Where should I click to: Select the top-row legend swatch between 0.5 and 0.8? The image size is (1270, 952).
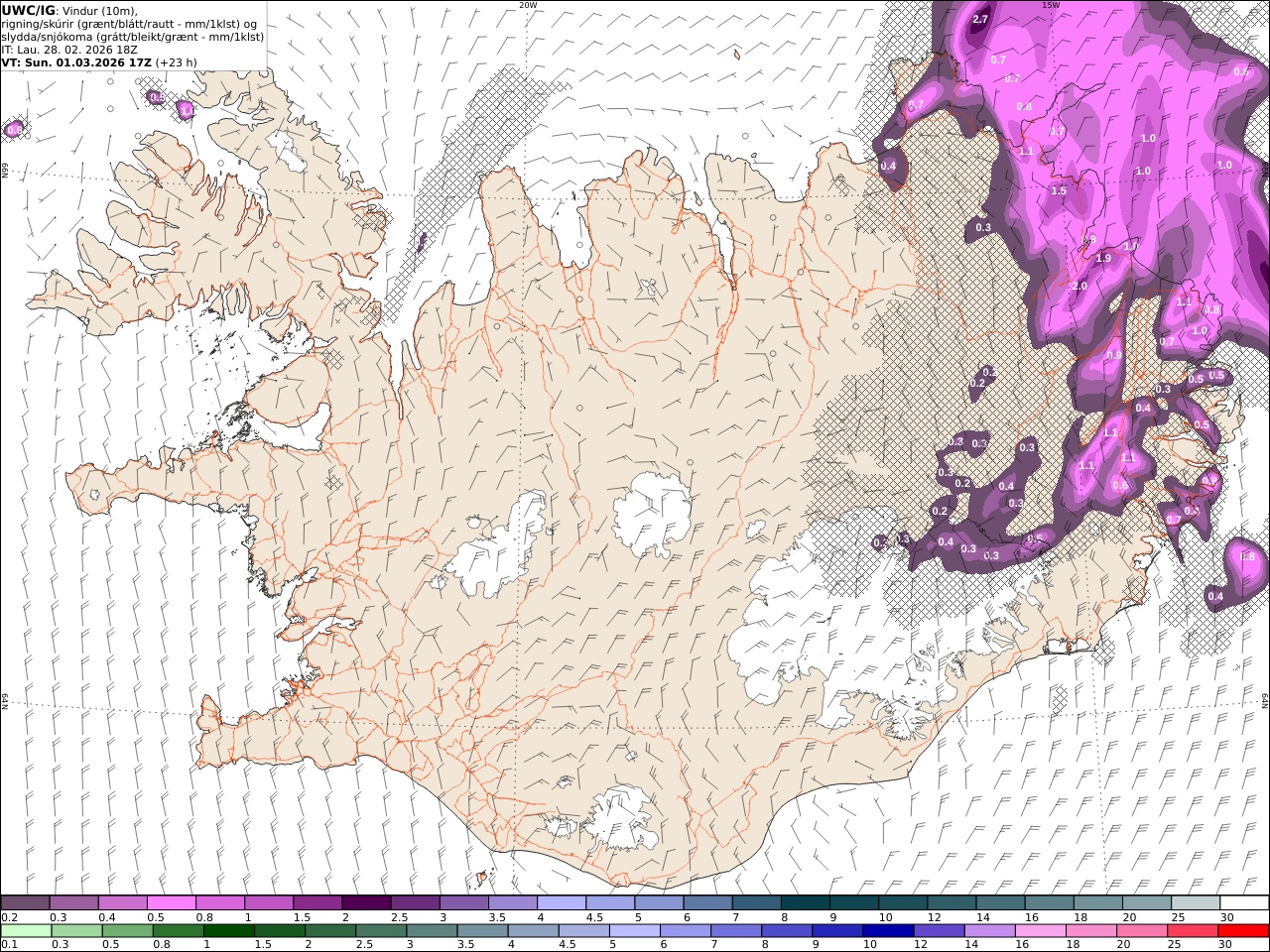click(x=171, y=902)
